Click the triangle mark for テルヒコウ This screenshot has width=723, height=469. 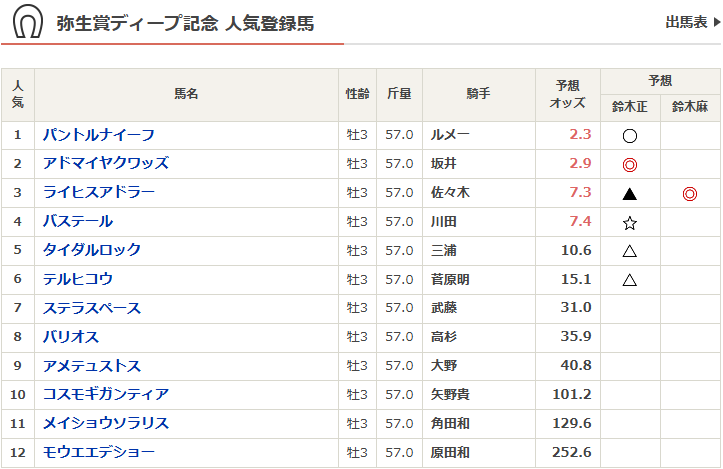(630, 280)
